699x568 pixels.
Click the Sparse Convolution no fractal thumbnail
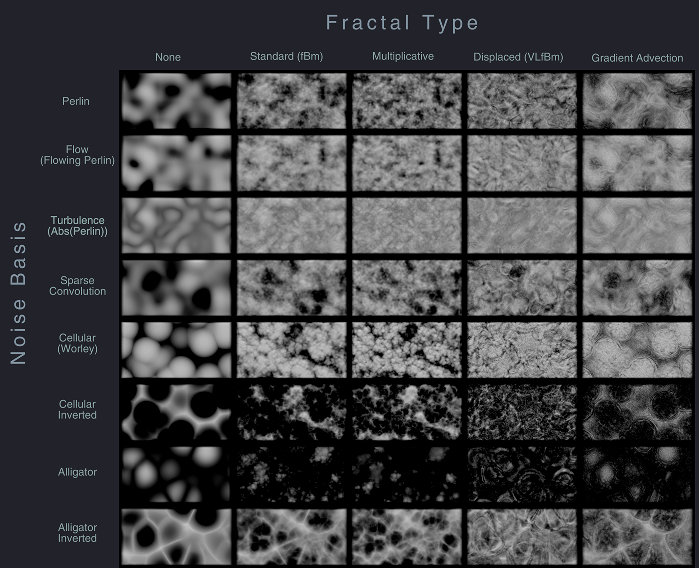[x=177, y=288]
